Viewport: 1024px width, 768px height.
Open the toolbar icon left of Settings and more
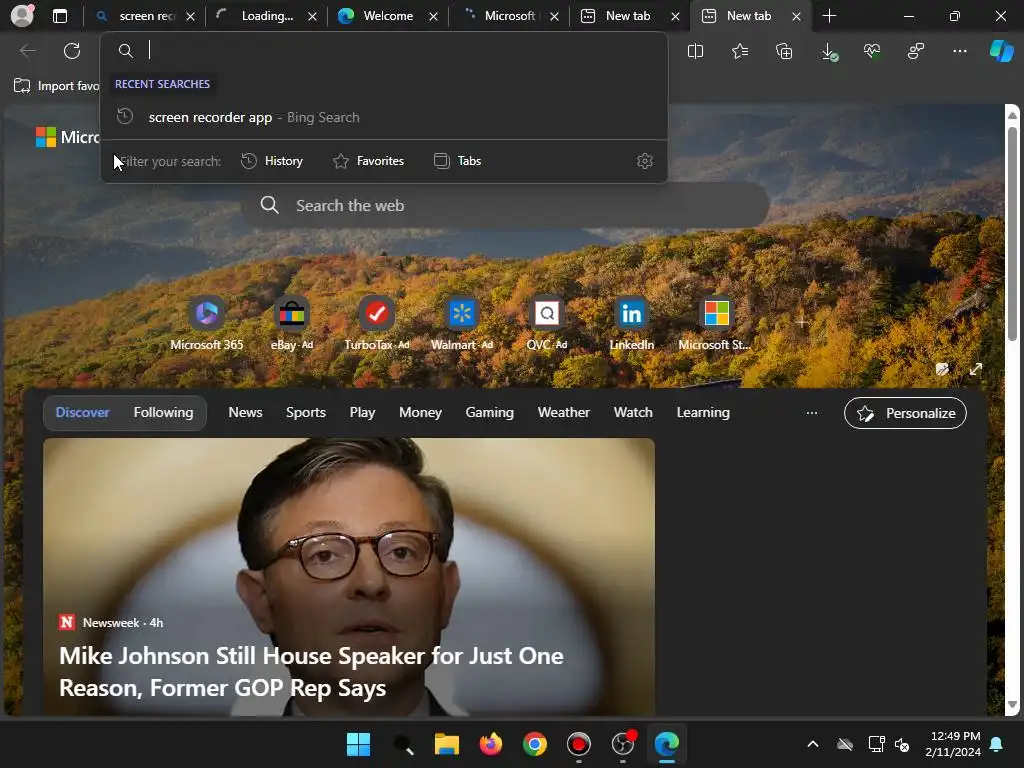[916, 51]
